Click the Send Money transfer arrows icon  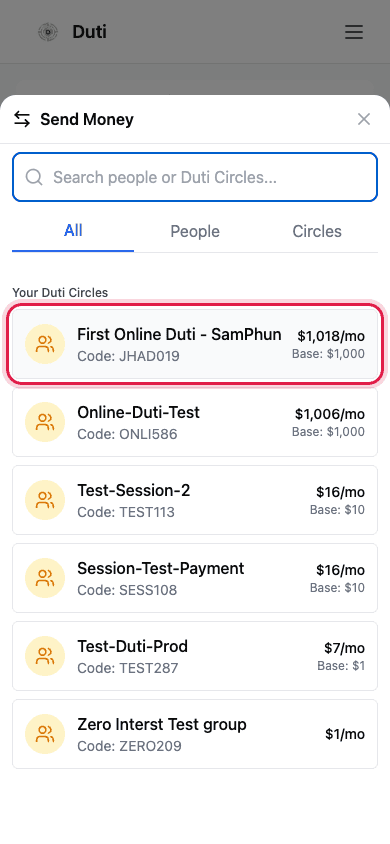(22, 119)
